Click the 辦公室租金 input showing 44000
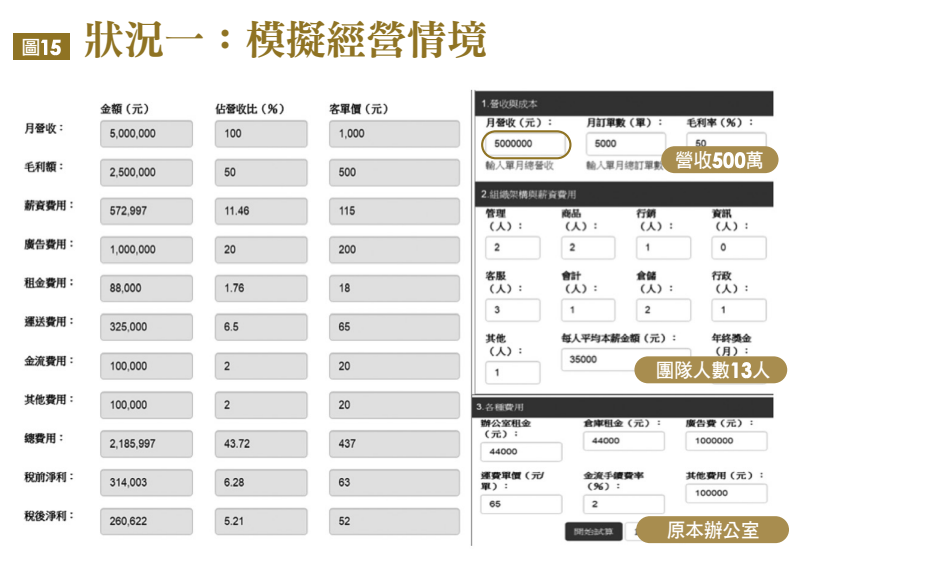The height and width of the screenshot is (582, 925). (521, 452)
